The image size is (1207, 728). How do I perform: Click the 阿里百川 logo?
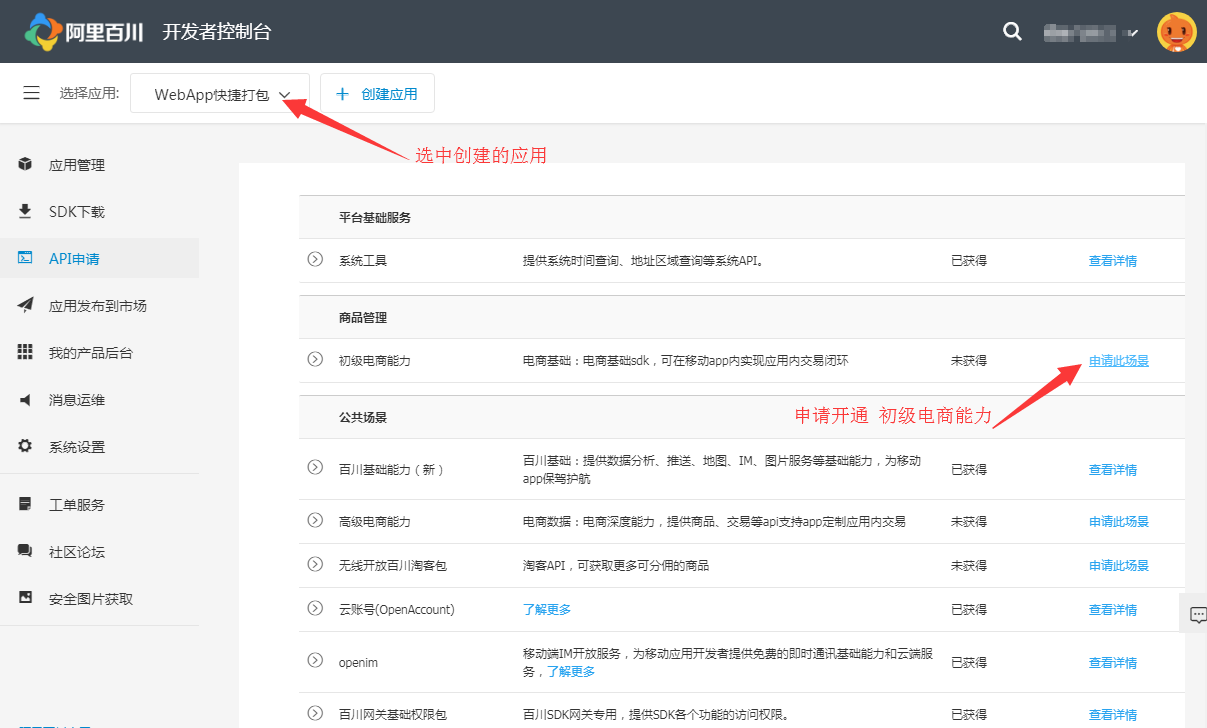click(x=84, y=32)
